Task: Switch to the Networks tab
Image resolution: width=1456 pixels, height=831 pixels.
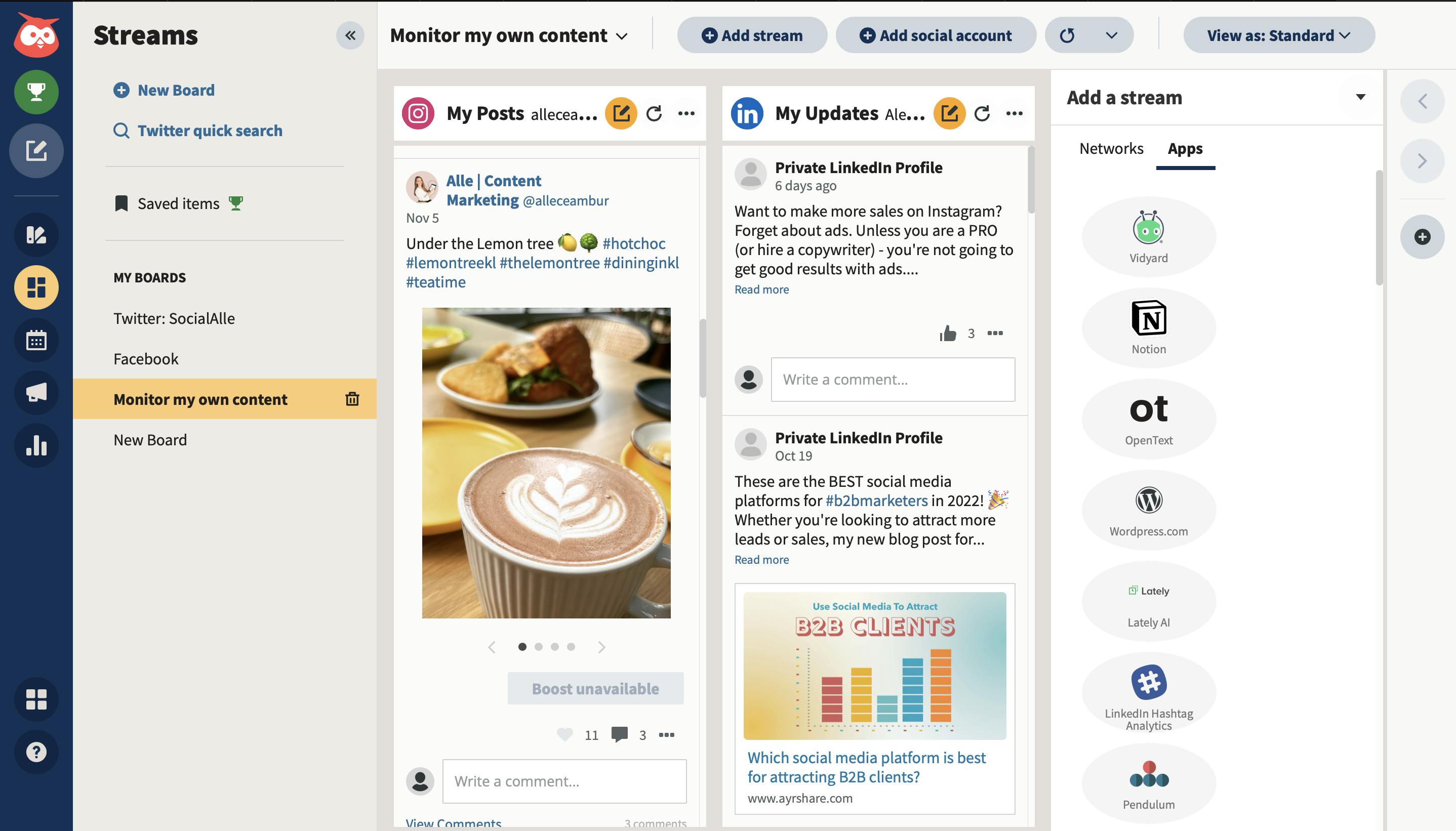Action: 1111,148
